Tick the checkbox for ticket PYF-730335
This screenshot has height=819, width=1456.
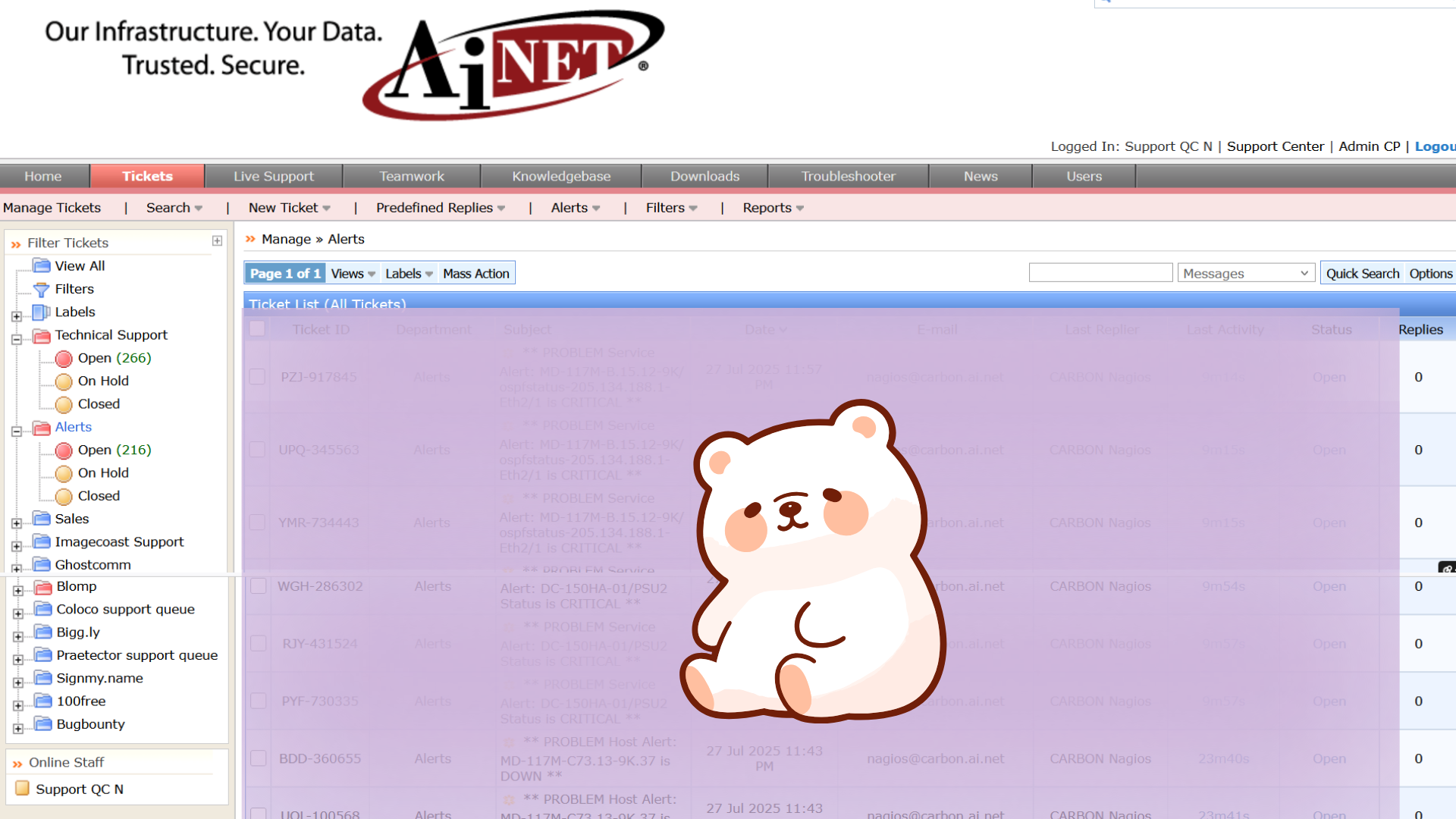pos(258,701)
